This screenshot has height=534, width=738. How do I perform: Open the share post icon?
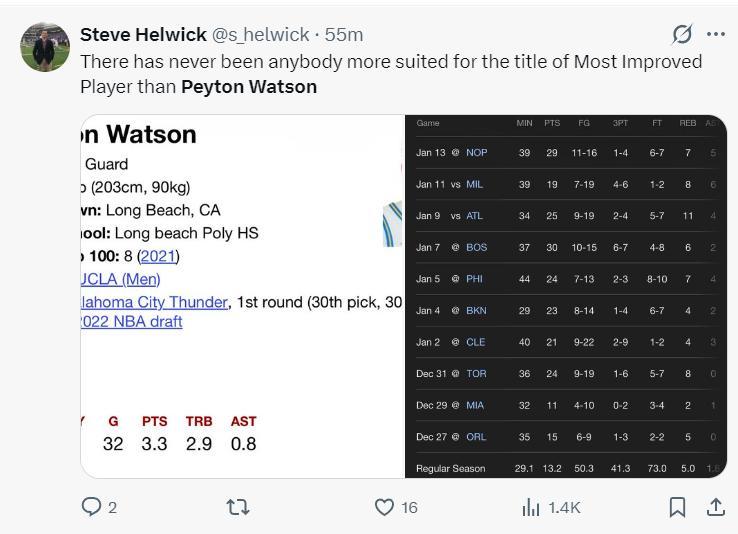716,508
